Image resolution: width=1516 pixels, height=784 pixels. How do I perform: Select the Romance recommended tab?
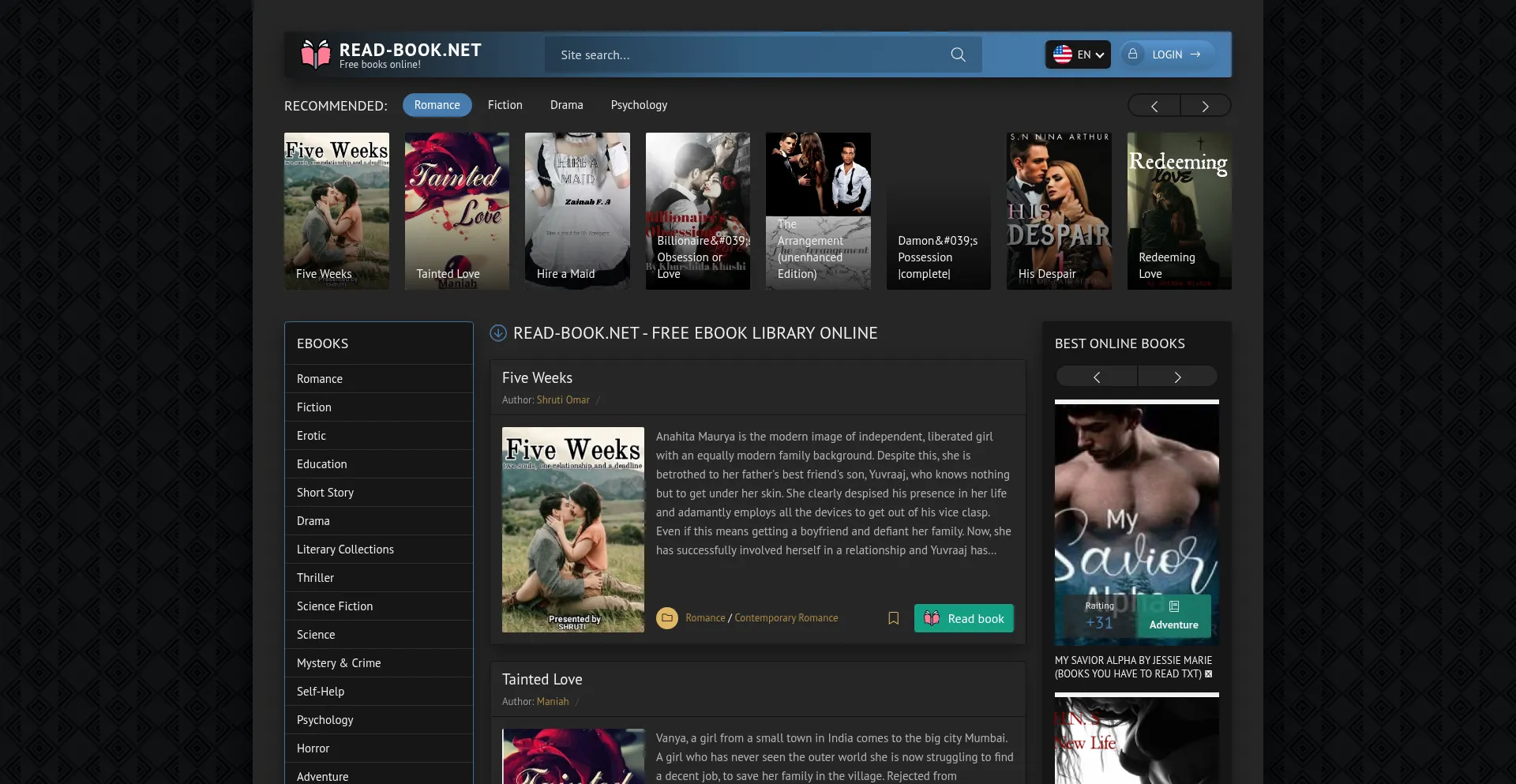click(x=437, y=105)
